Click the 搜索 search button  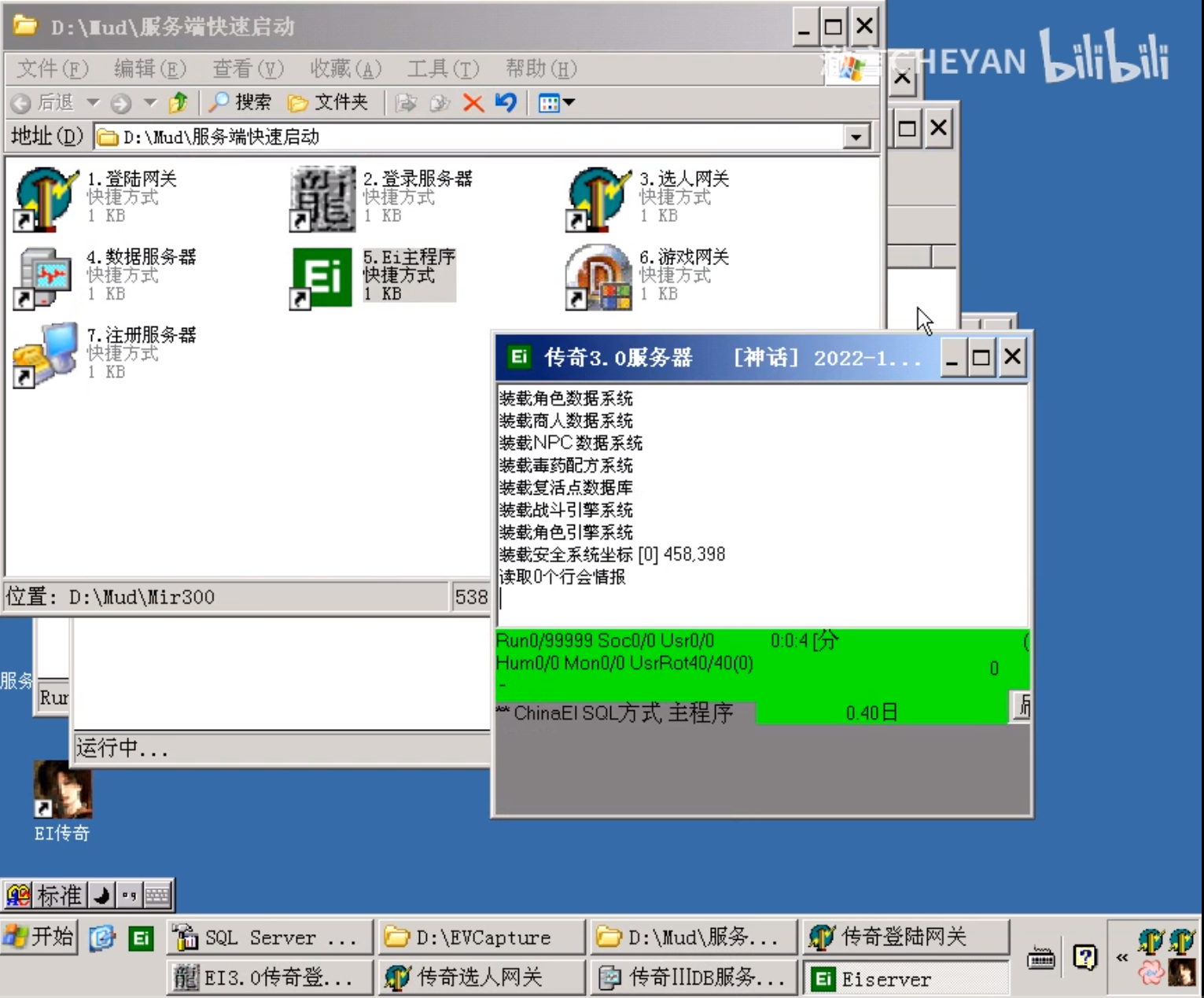(241, 103)
